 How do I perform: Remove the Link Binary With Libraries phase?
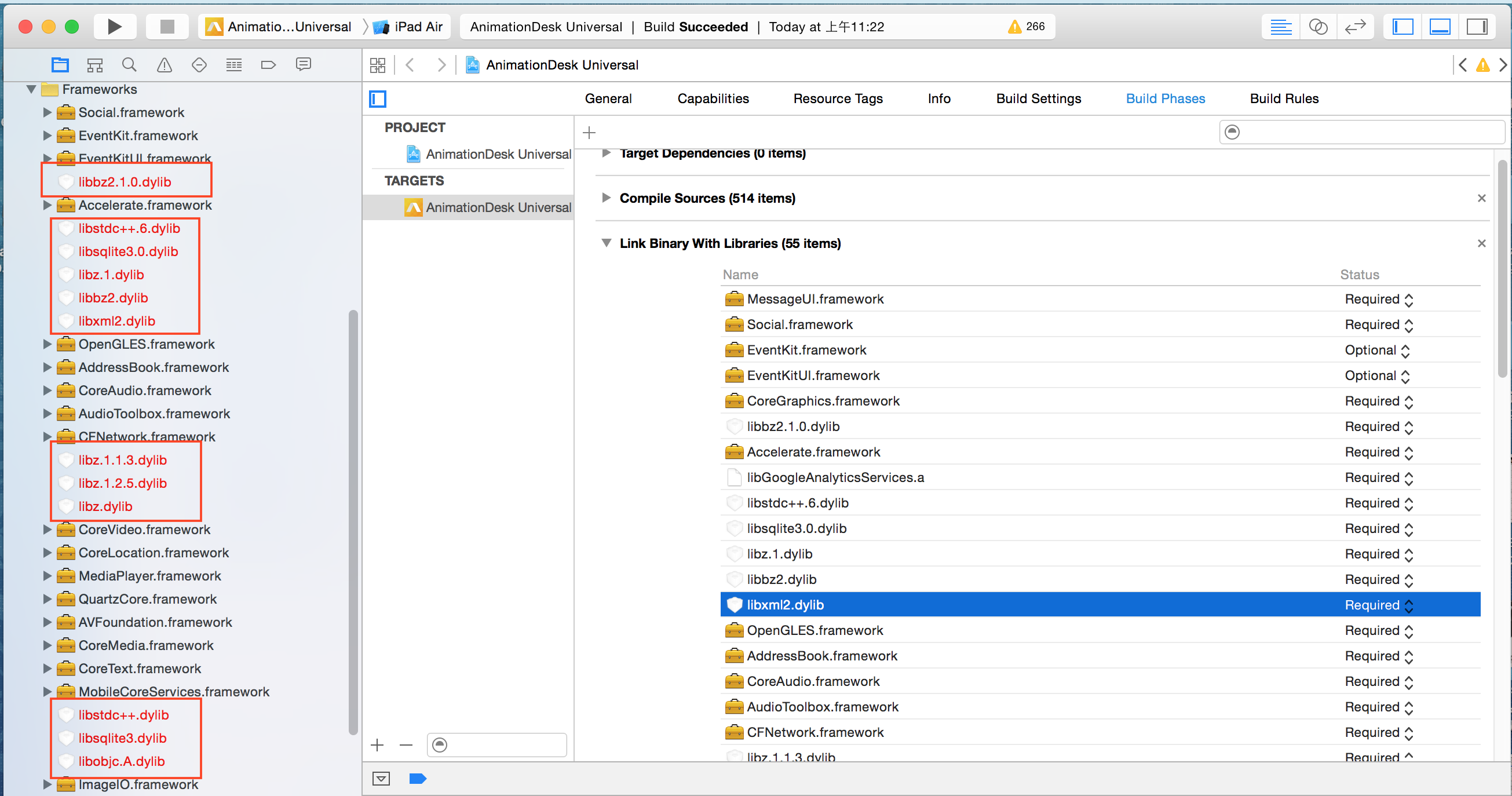pyautogui.click(x=1481, y=243)
